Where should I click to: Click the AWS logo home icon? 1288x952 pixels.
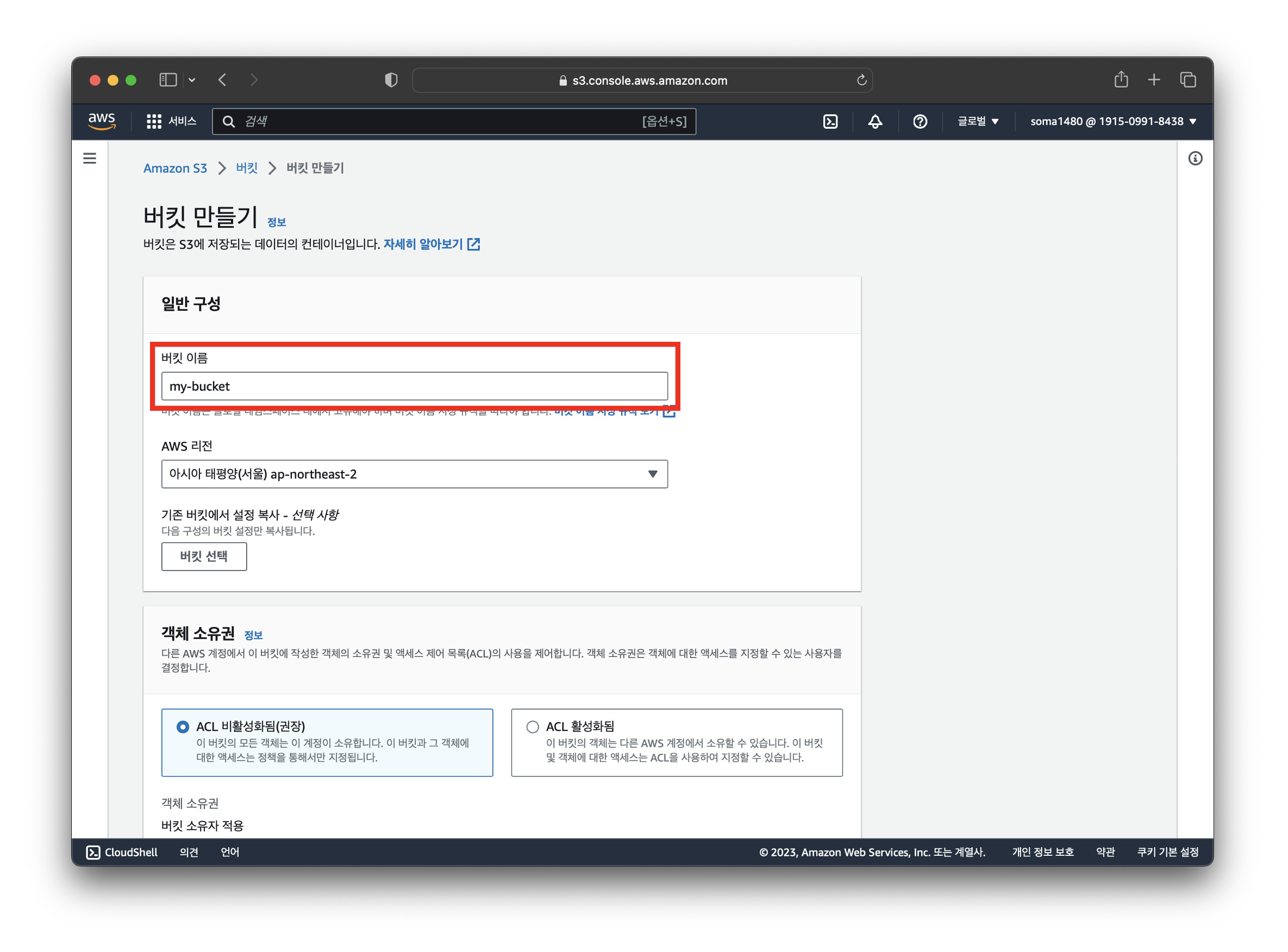[x=102, y=121]
